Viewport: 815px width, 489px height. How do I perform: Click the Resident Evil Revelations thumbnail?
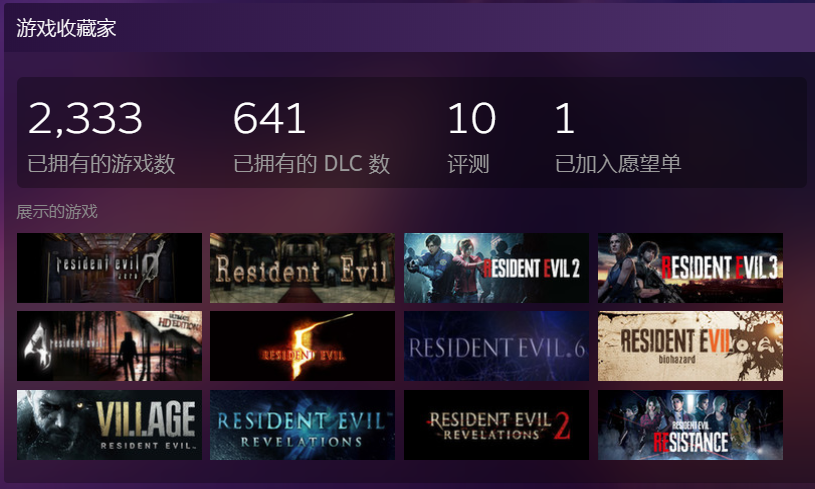click(x=303, y=425)
